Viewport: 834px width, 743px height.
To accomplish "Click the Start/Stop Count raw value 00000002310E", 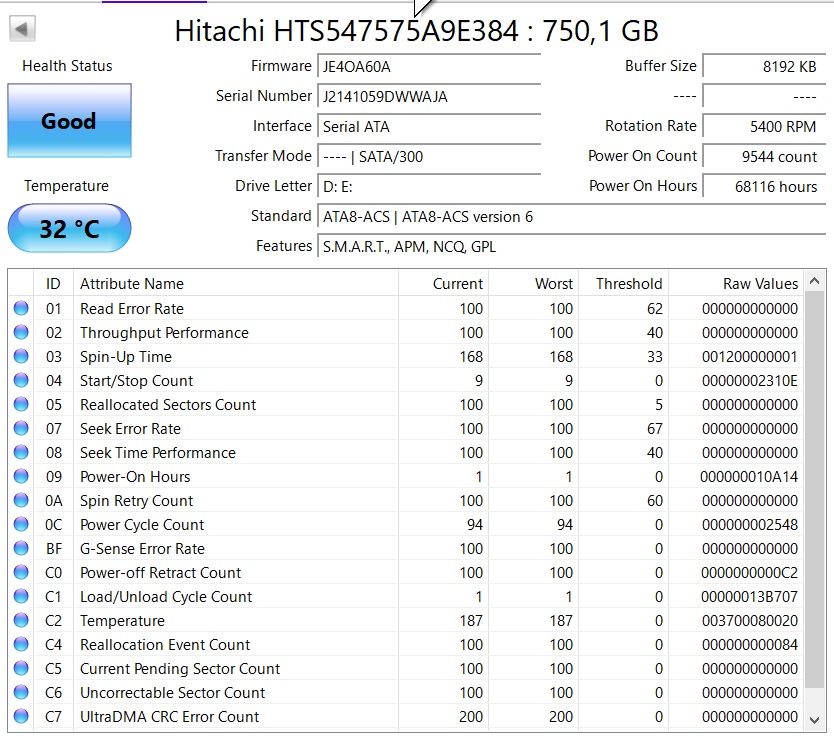I will 749,380.
